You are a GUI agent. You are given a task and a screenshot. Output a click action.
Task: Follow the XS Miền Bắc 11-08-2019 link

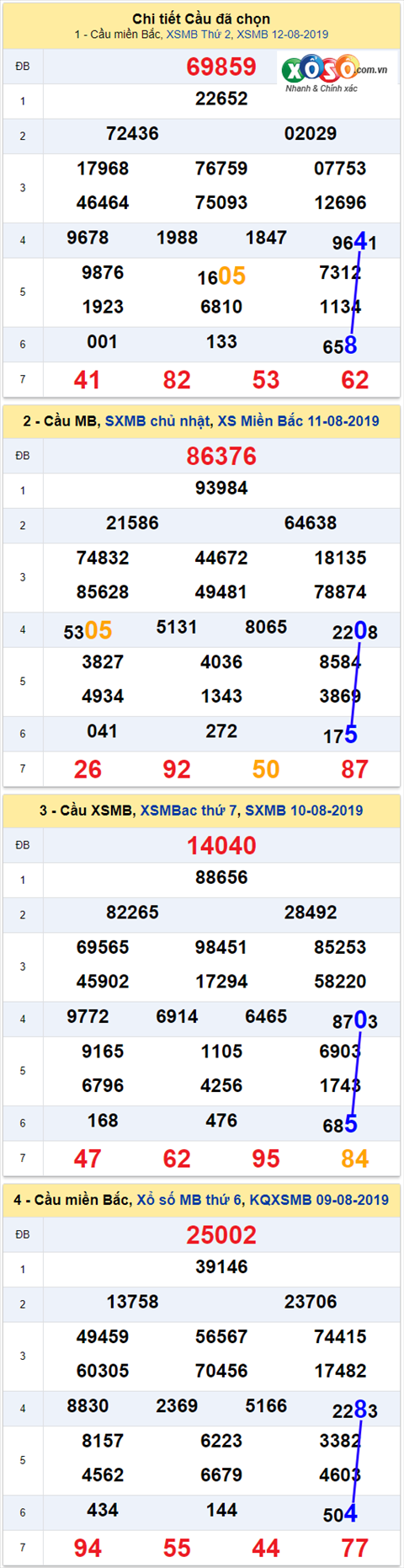[299, 420]
